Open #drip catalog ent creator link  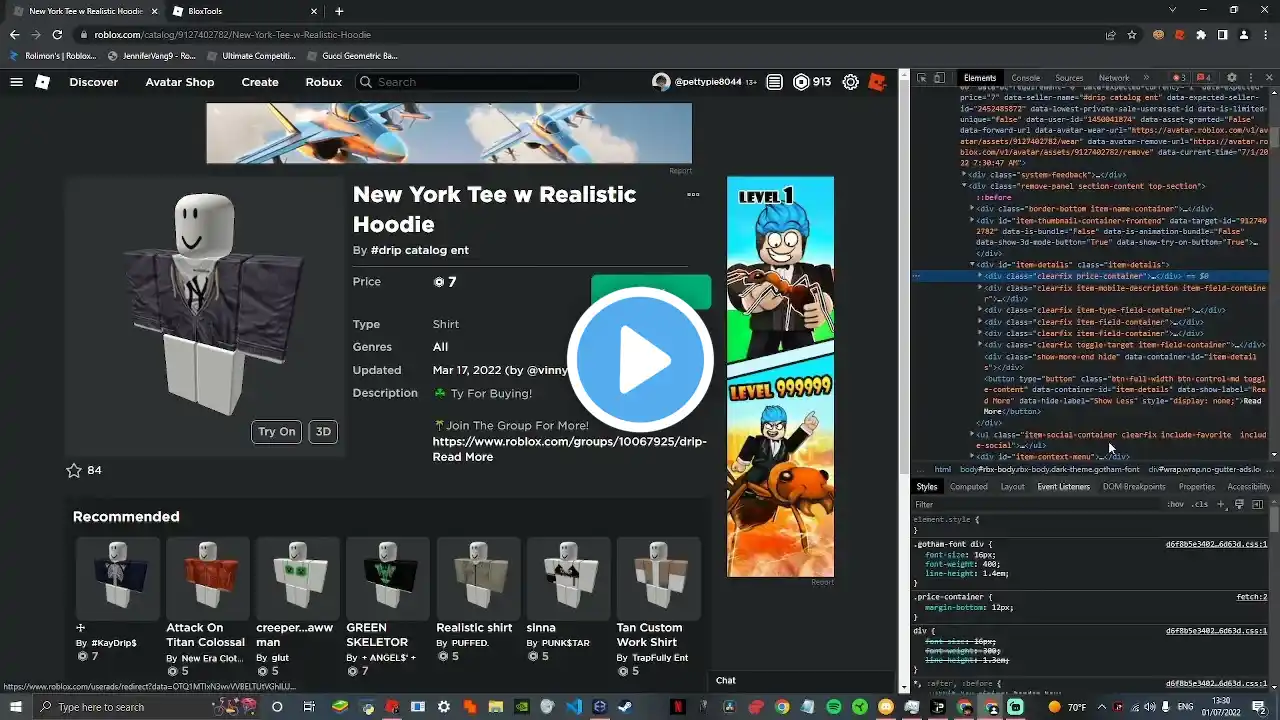click(x=419, y=250)
